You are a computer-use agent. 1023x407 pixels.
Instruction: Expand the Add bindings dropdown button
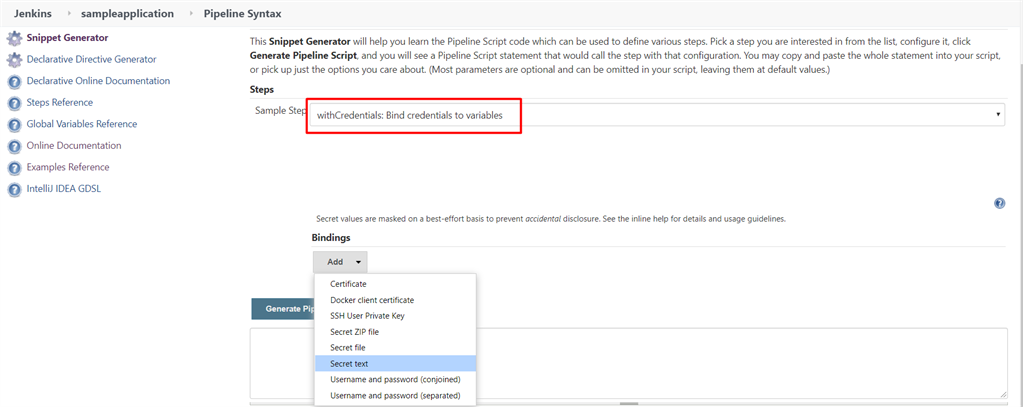pos(340,262)
